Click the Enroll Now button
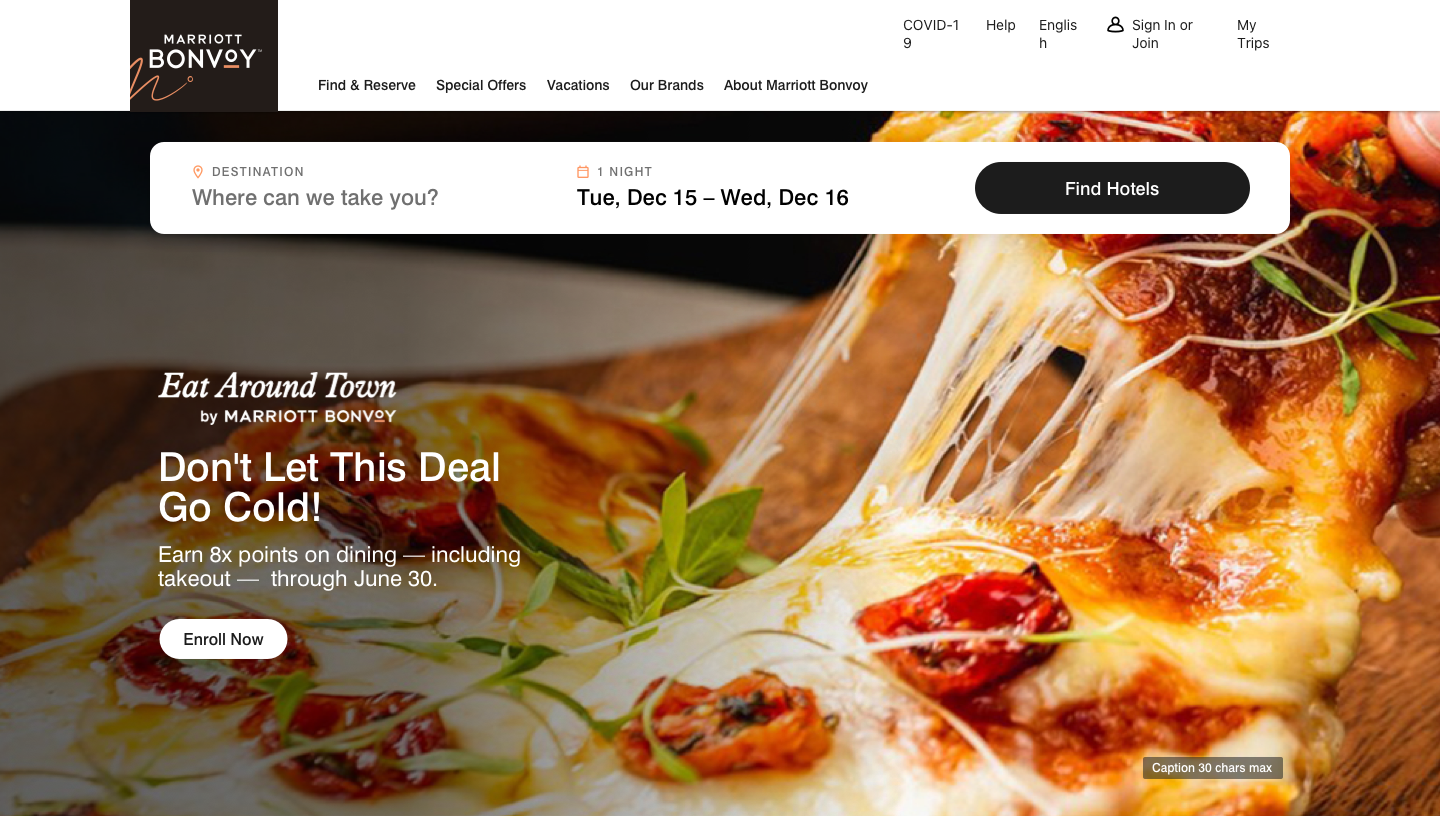This screenshot has height=816, width=1440. coord(223,639)
